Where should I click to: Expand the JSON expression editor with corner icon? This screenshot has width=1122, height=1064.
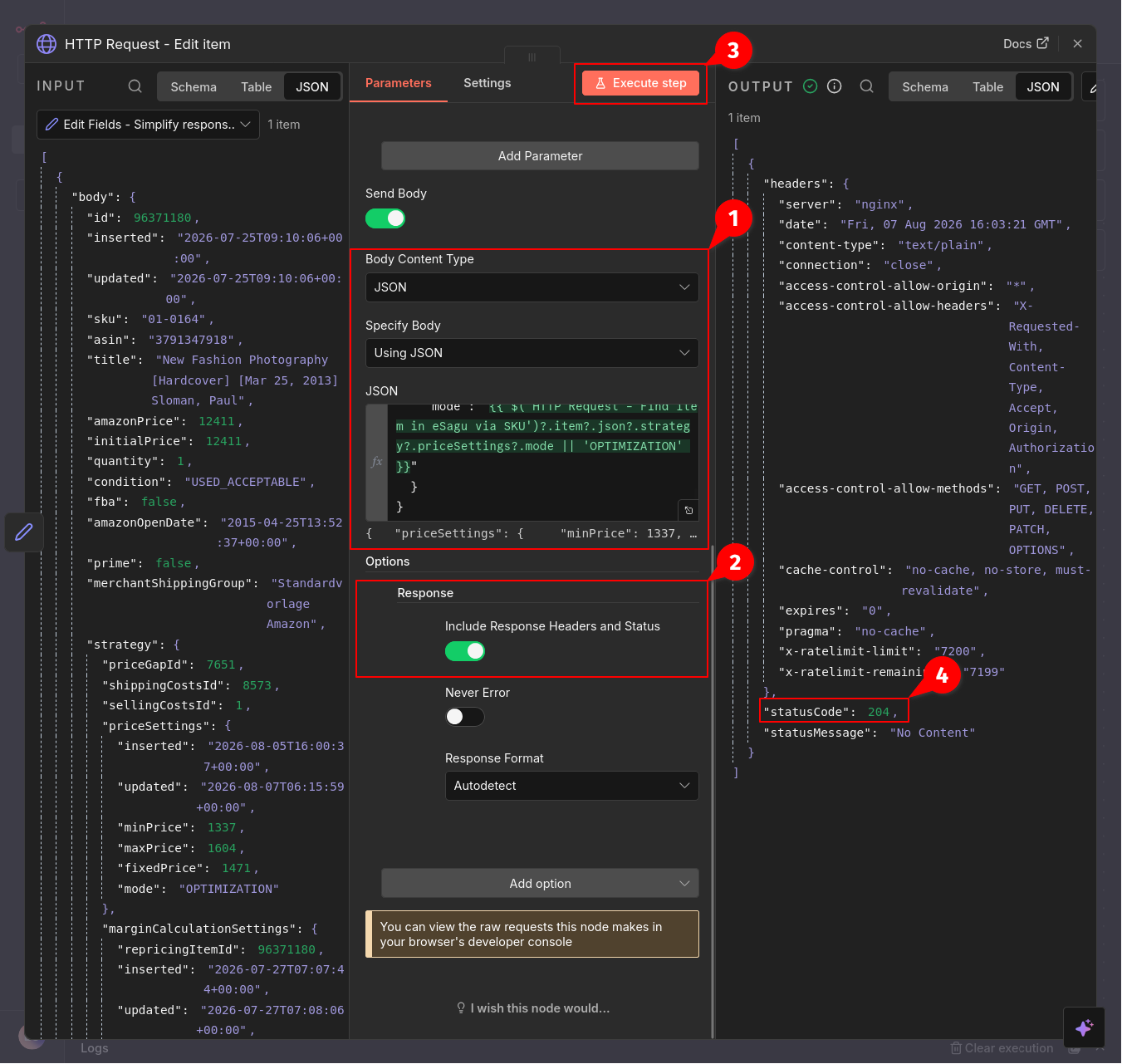(x=688, y=510)
